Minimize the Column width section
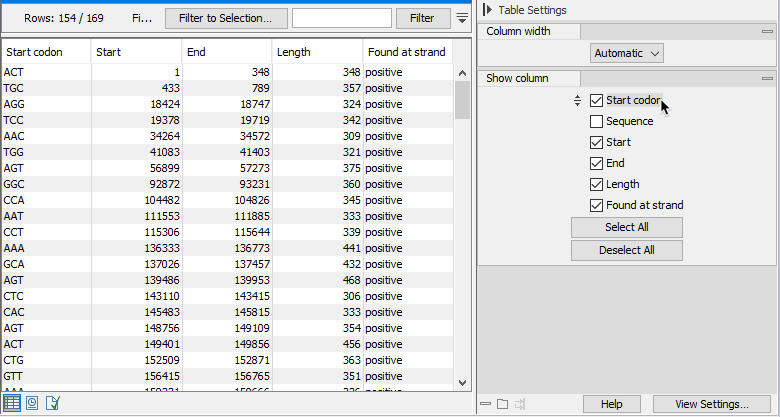This screenshot has height=417, width=780. pos(767,32)
